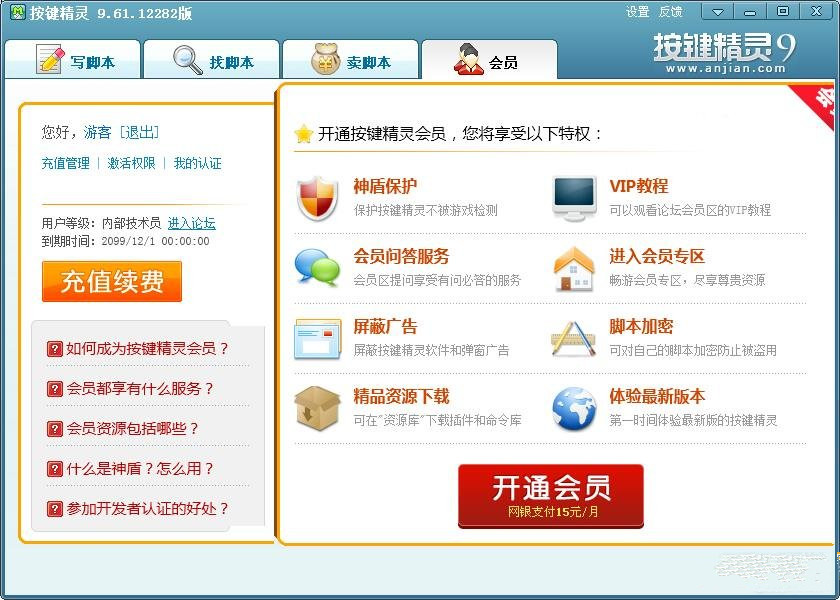Click the 神盾保护 shield icon

318,198
